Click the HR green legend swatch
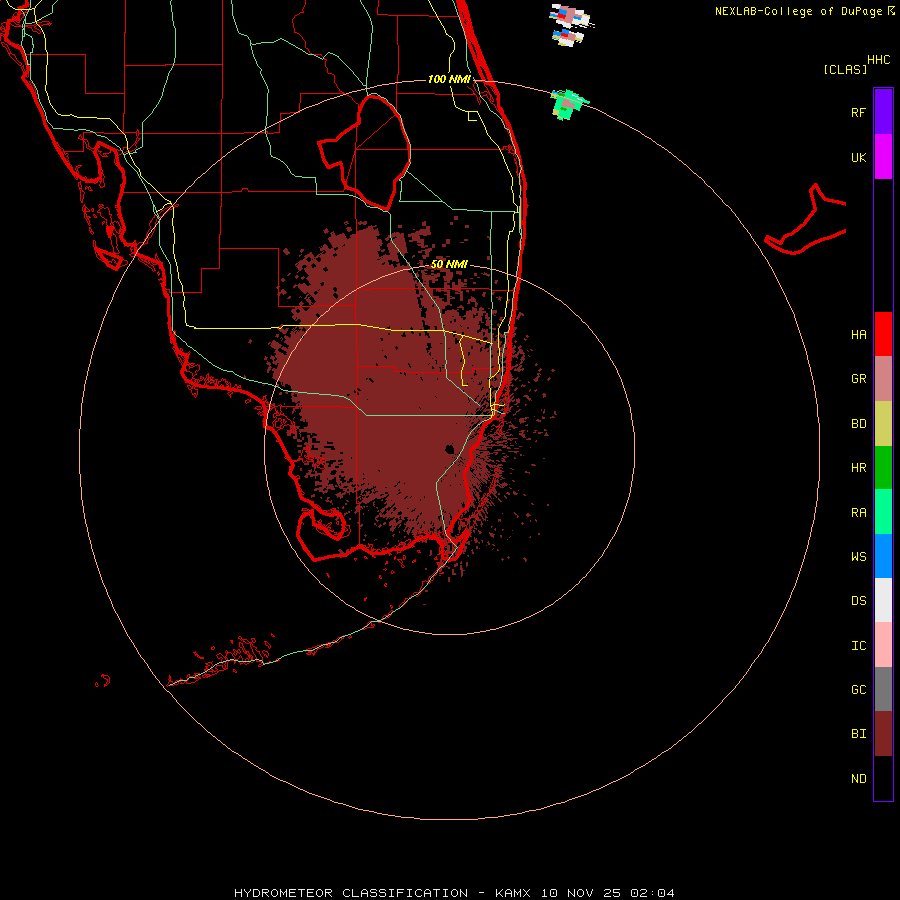 click(883, 468)
